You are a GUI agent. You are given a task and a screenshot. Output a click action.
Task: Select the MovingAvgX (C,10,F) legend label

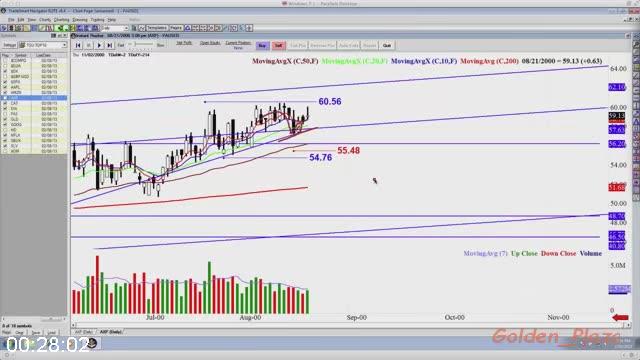click(424, 61)
